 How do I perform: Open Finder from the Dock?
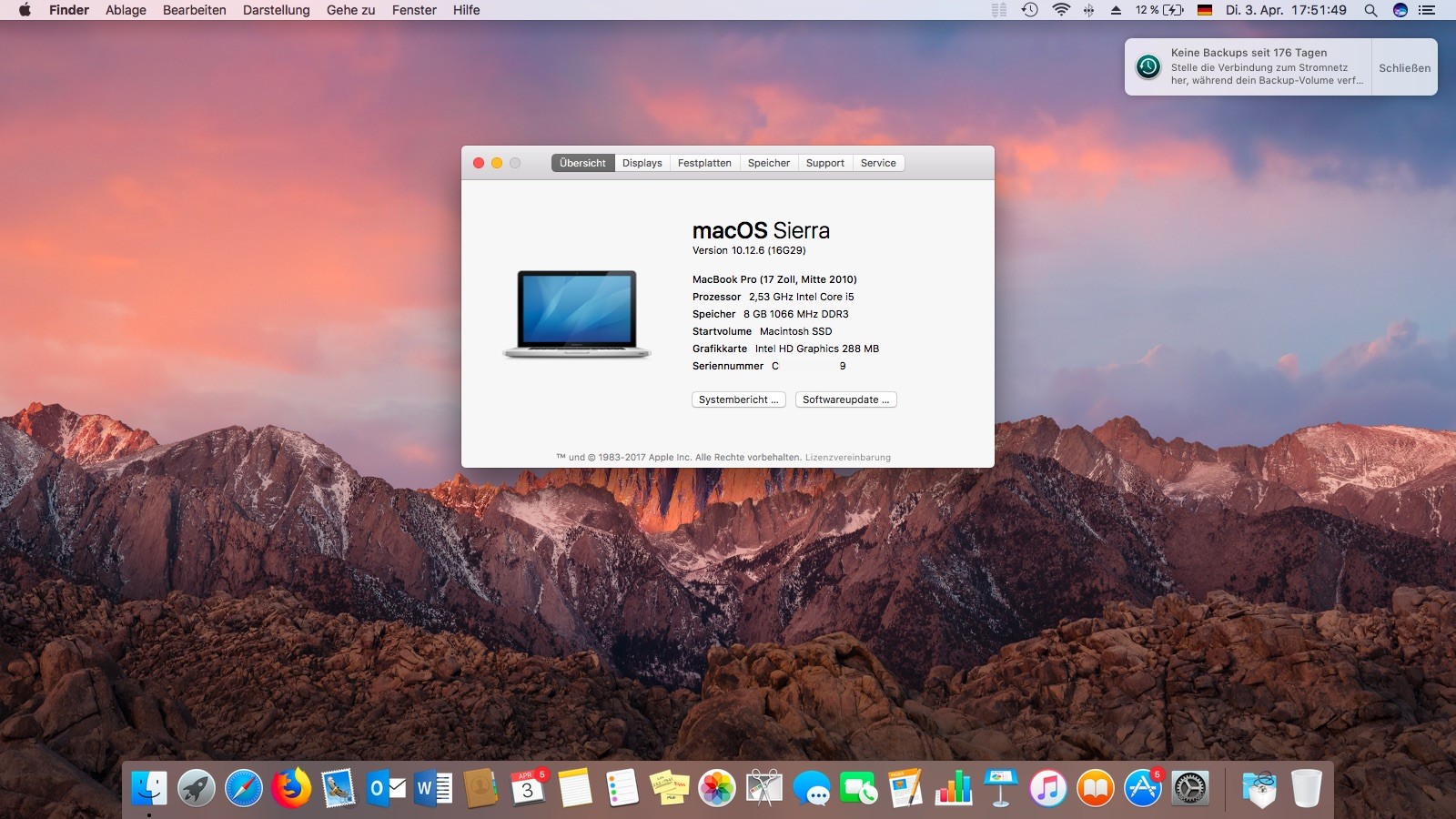[149, 788]
